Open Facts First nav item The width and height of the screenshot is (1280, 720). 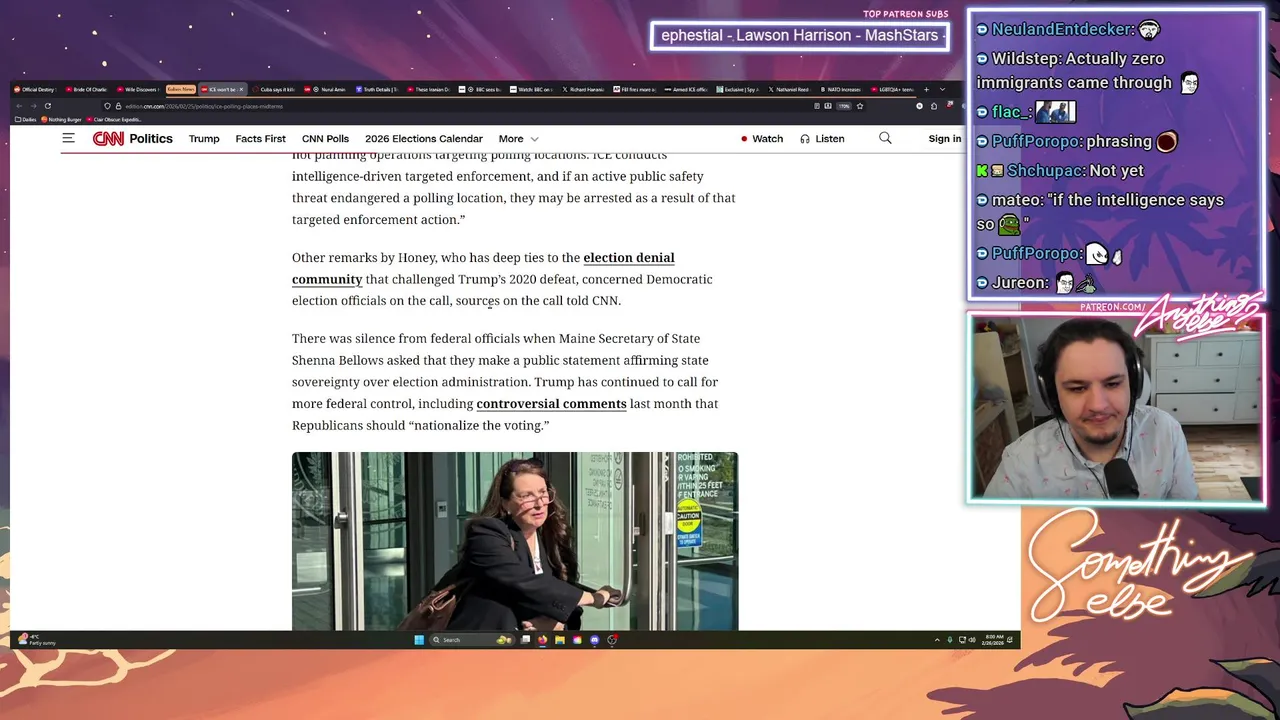260,139
